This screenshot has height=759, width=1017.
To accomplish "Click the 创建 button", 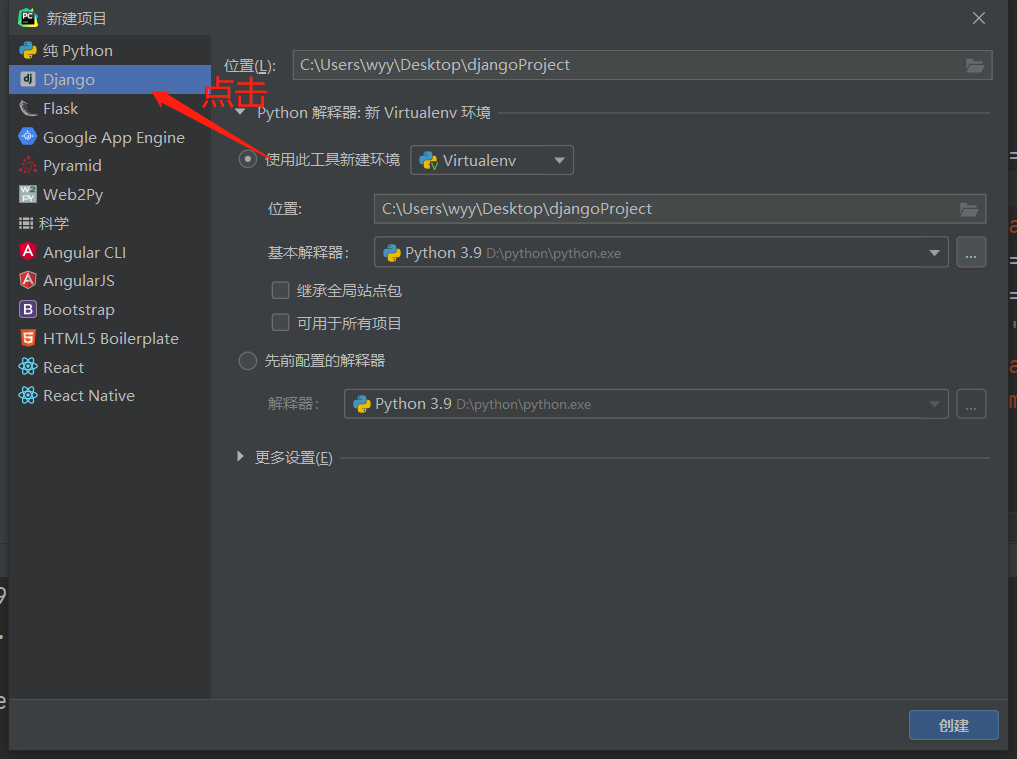I will pyautogui.click(x=953, y=725).
